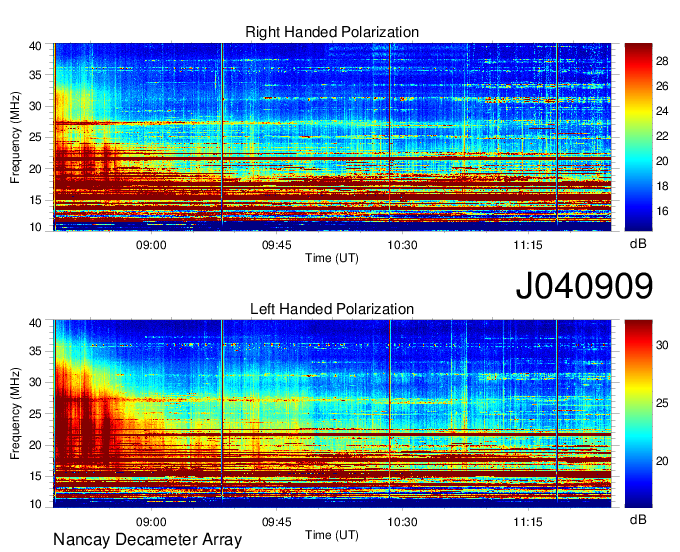Image resolution: width=680 pixels, height=552 pixels.
Task: Click the 10:30 tick under the top plot
Action: (x=402, y=245)
